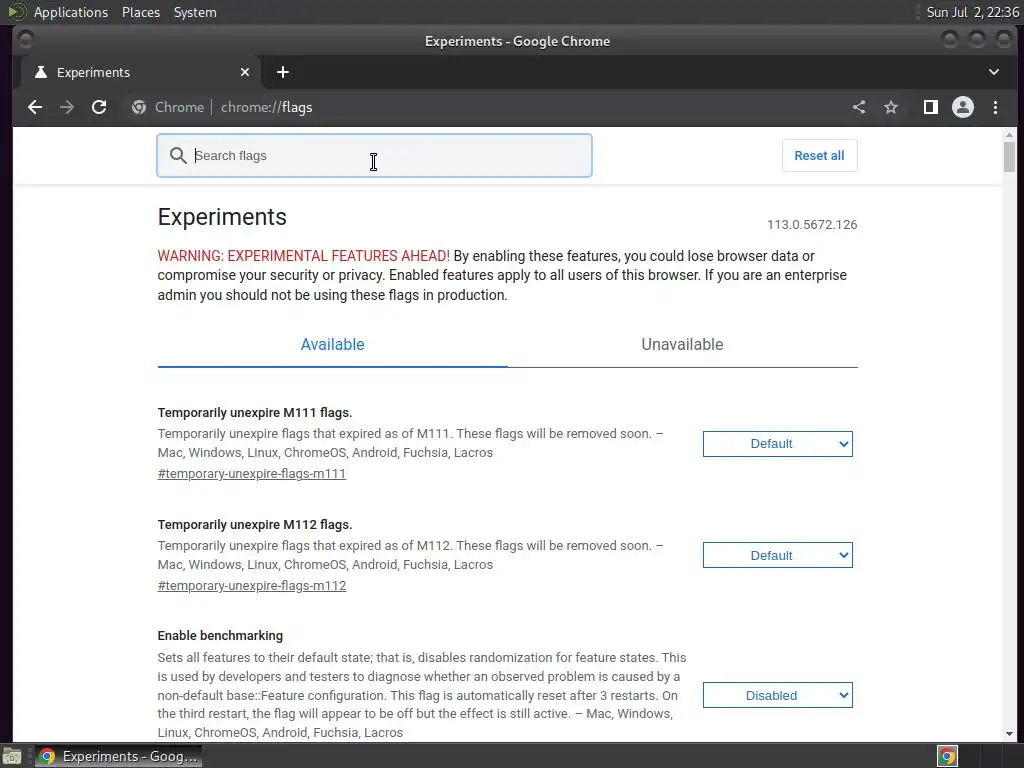Click the magnifier icon in the Search flags box
1024x768 pixels.
pos(178,155)
